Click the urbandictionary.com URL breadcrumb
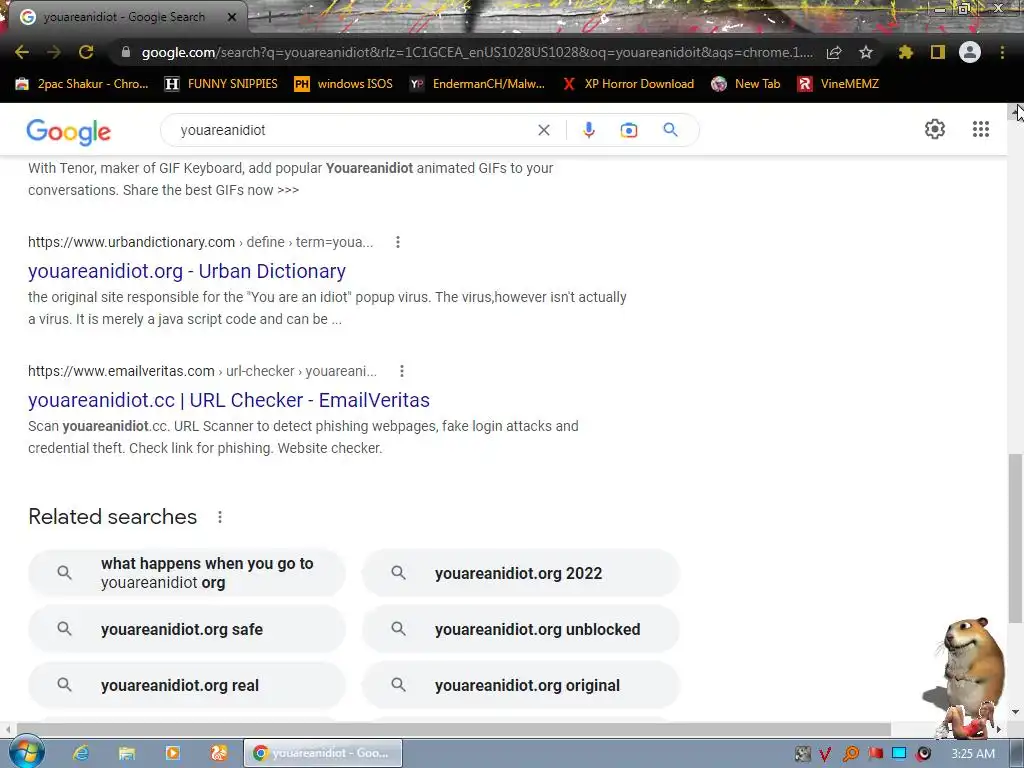1024x768 pixels. coord(200,242)
